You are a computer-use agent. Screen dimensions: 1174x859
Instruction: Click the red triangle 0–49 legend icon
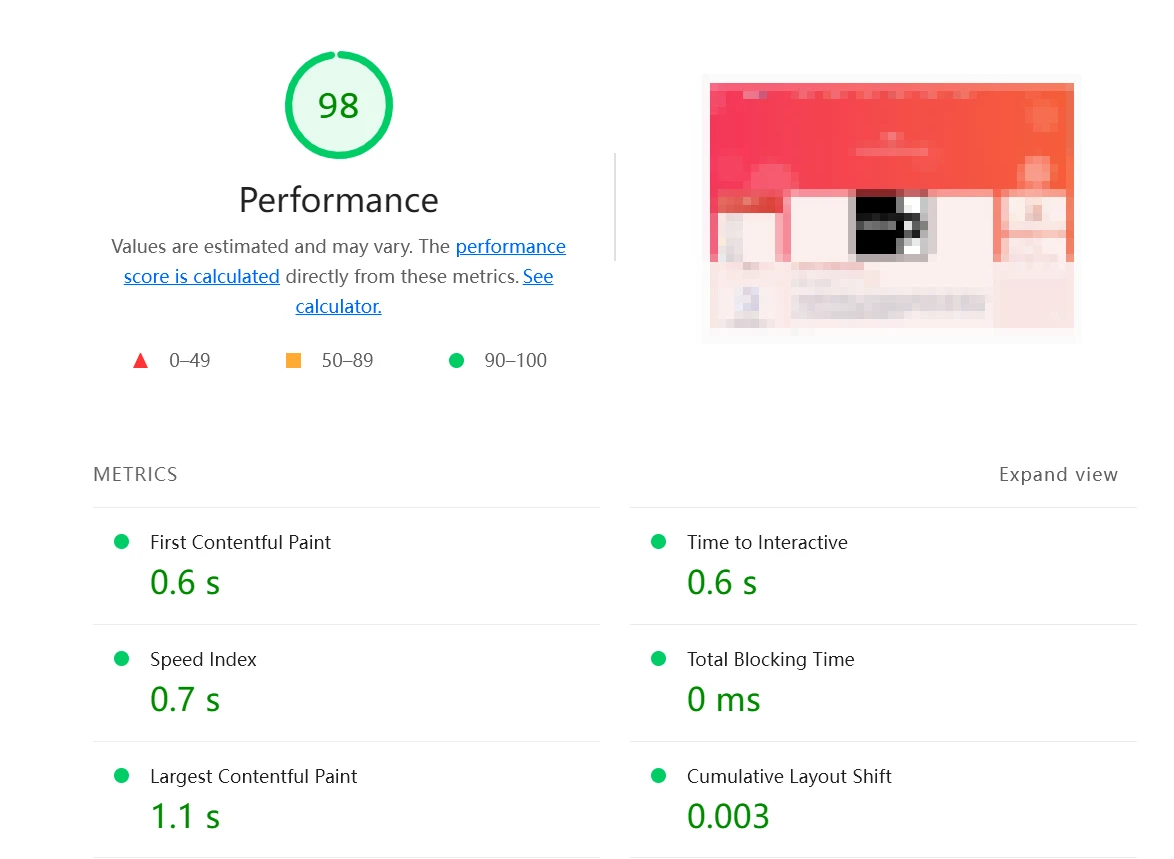click(x=140, y=361)
